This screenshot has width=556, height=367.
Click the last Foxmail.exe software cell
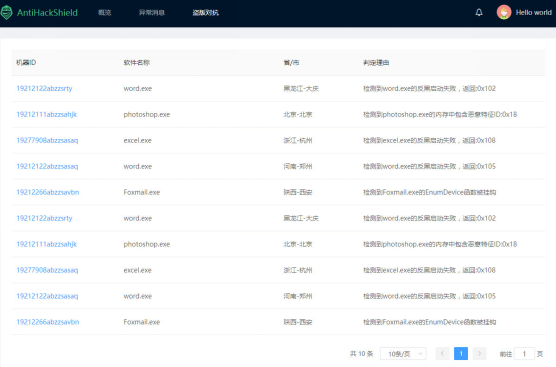click(x=142, y=322)
